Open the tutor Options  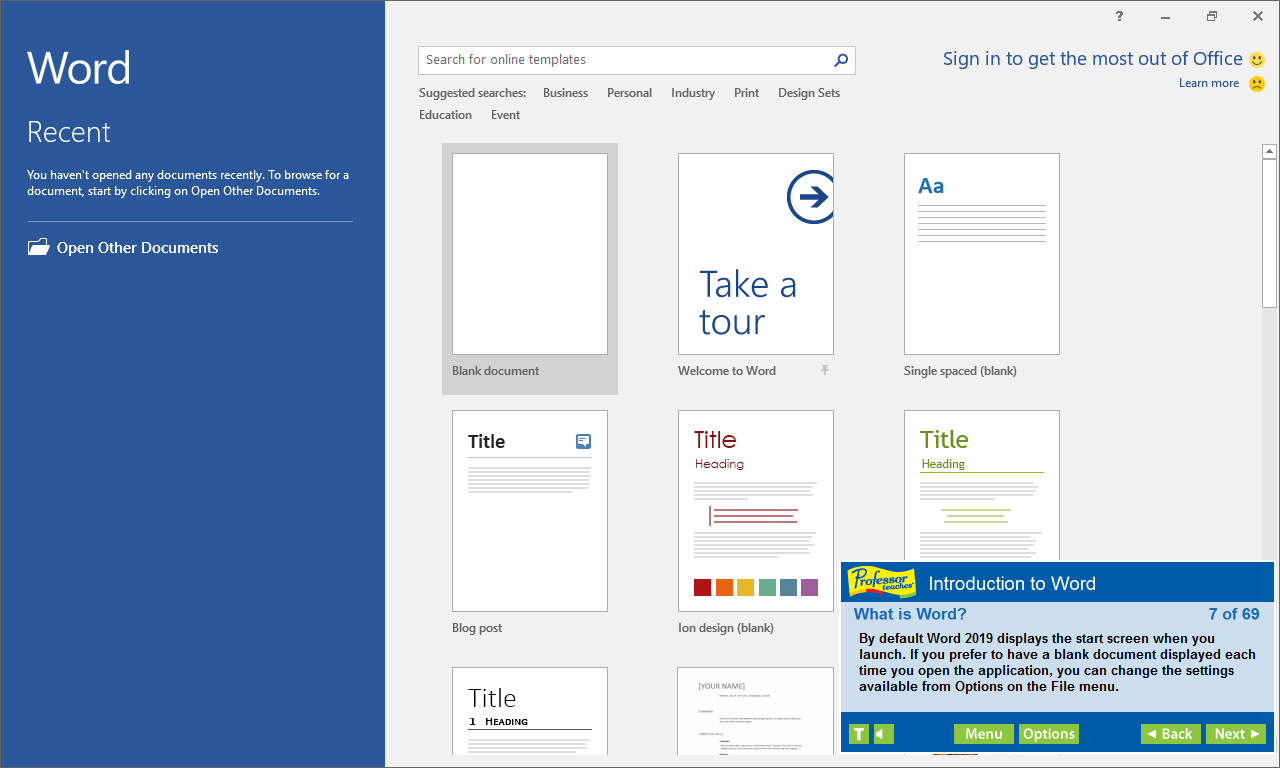click(1048, 733)
